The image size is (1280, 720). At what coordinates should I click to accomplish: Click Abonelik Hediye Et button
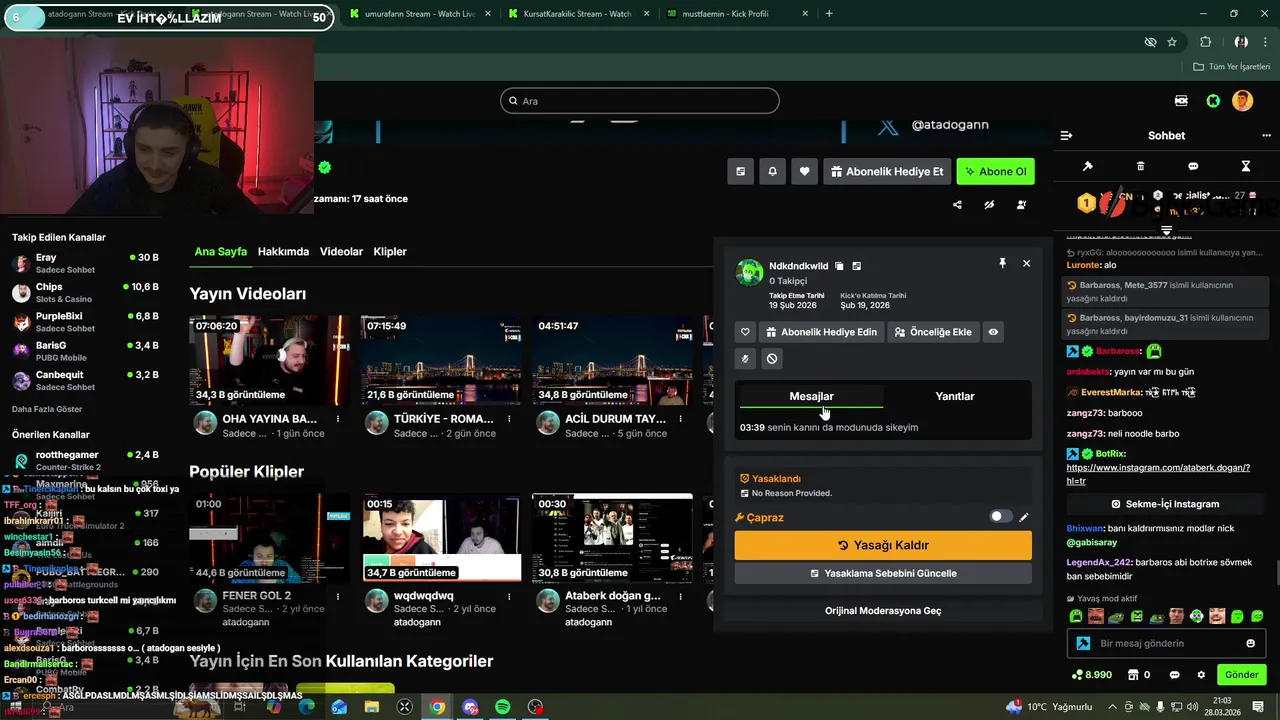tap(886, 171)
